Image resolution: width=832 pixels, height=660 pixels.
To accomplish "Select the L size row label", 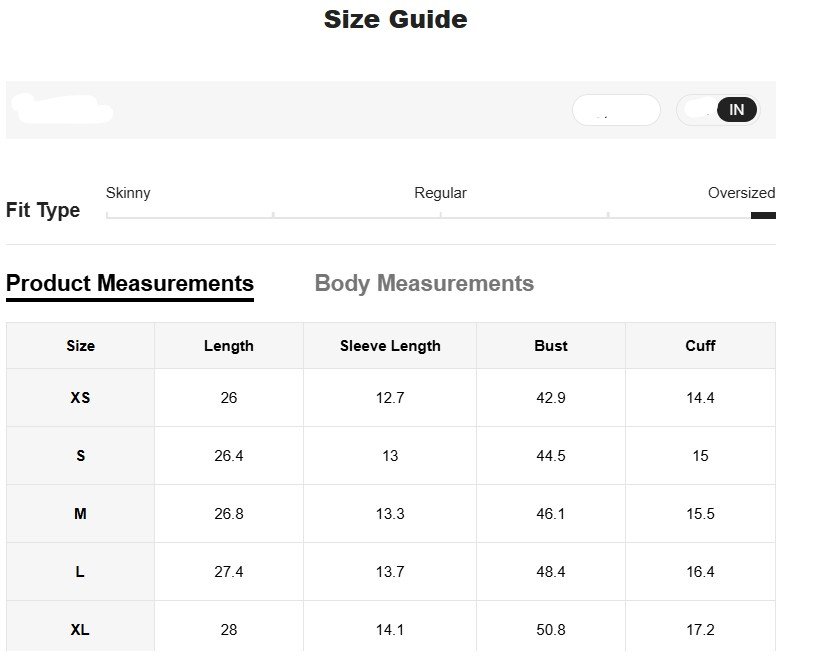I will pos(81,572).
